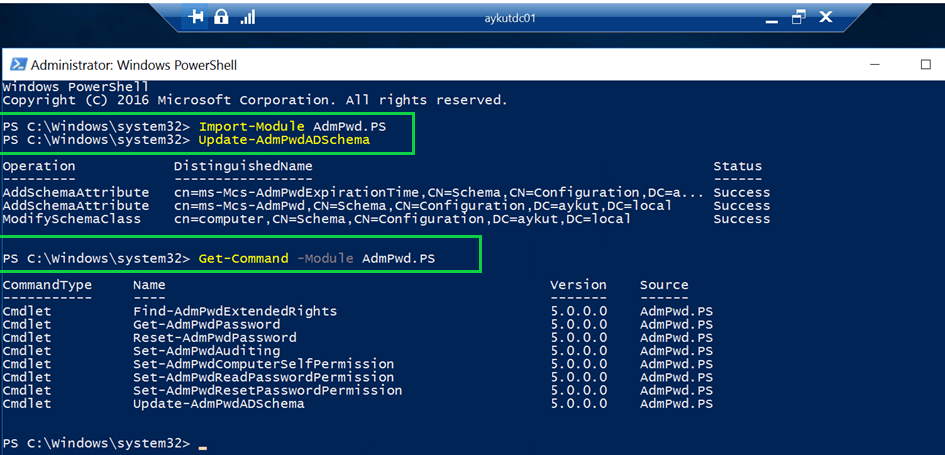Viewport: 945px width, 455px height.
Task: Open the connection signal strength indicator
Action: pos(247,17)
